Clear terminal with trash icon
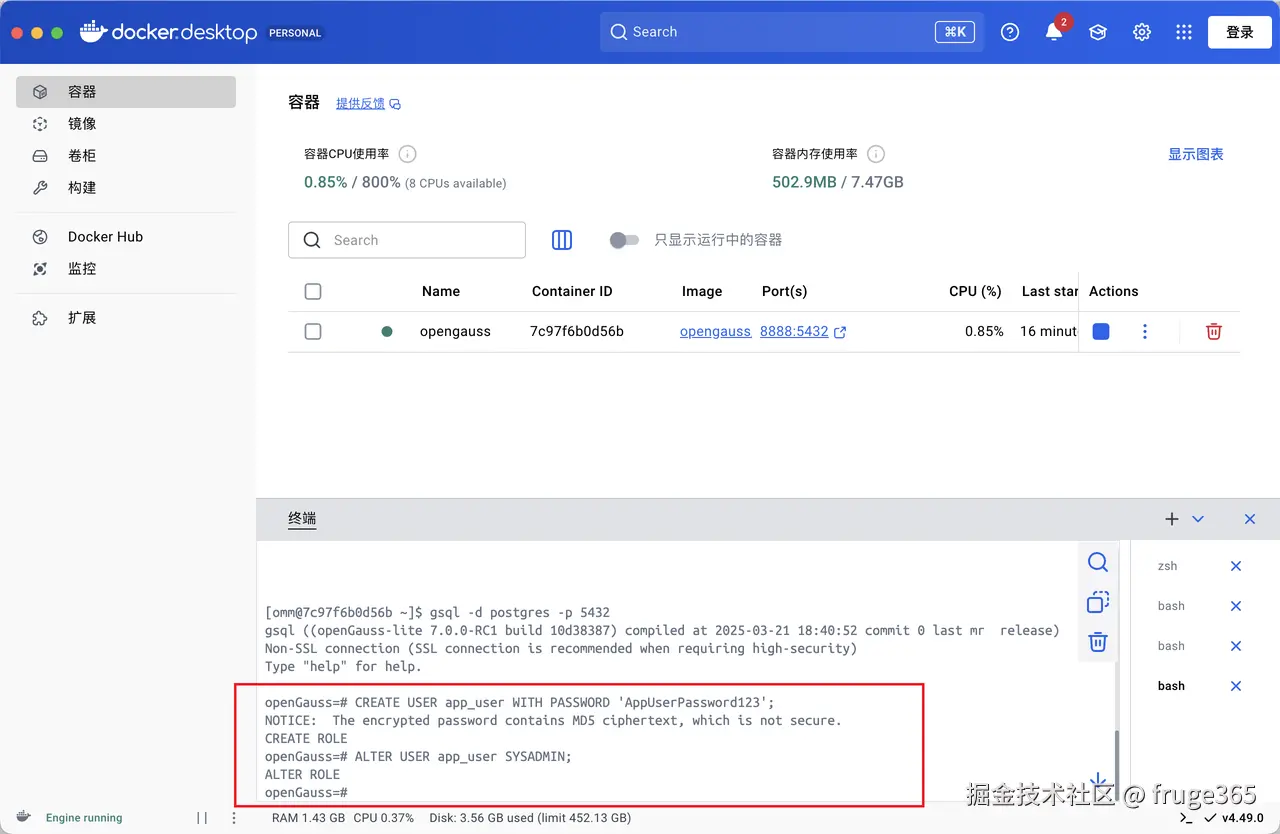Viewport: 1280px width, 834px height. [1097, 641]
